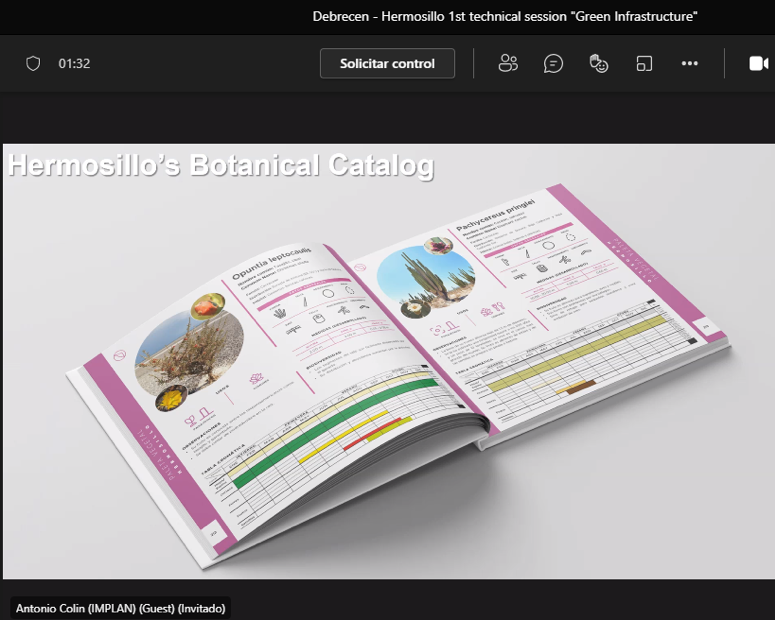Viewport: 775px width, 620px height.
Task: Toggle the camera on
Action: (758, 63)
